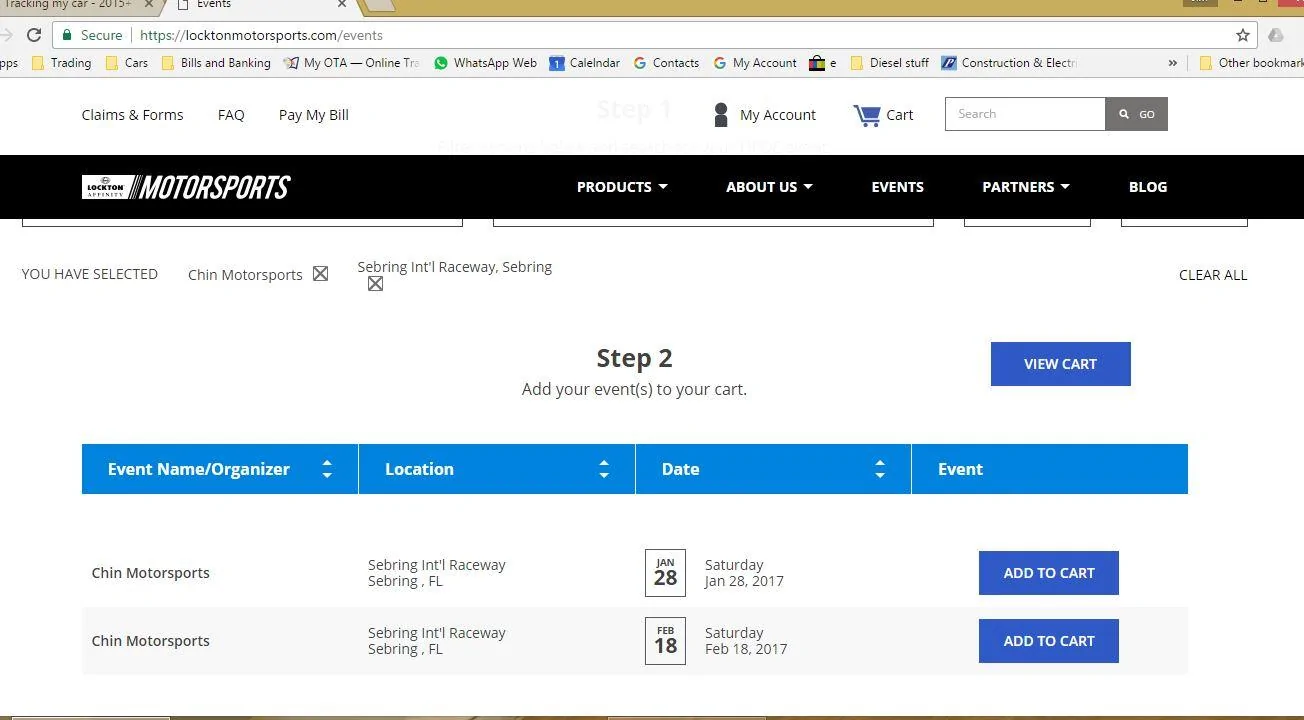Viewport: 1304px width, 720px height.
Task: Click the site Search input field
Action: pyautogui.click(x=1025, y=114)
